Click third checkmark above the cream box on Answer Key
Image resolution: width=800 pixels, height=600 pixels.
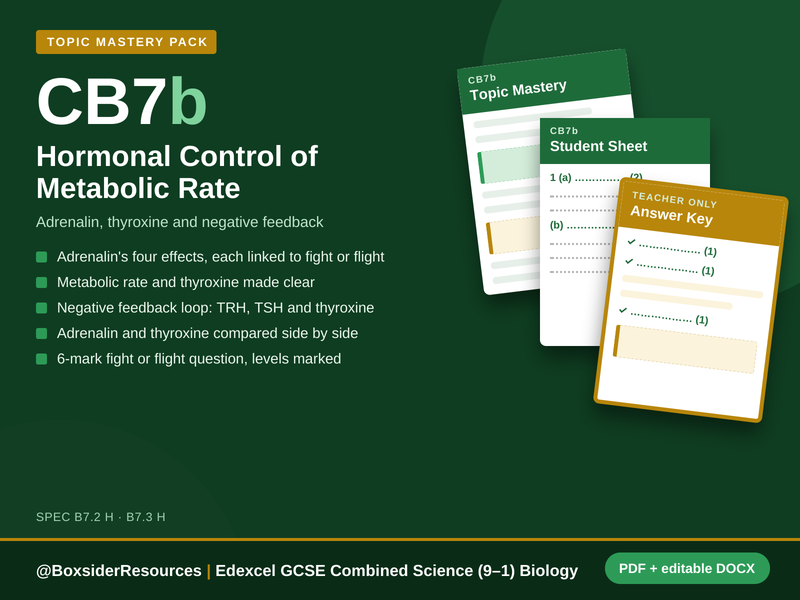pyautogui.click(x=623, y=310)
